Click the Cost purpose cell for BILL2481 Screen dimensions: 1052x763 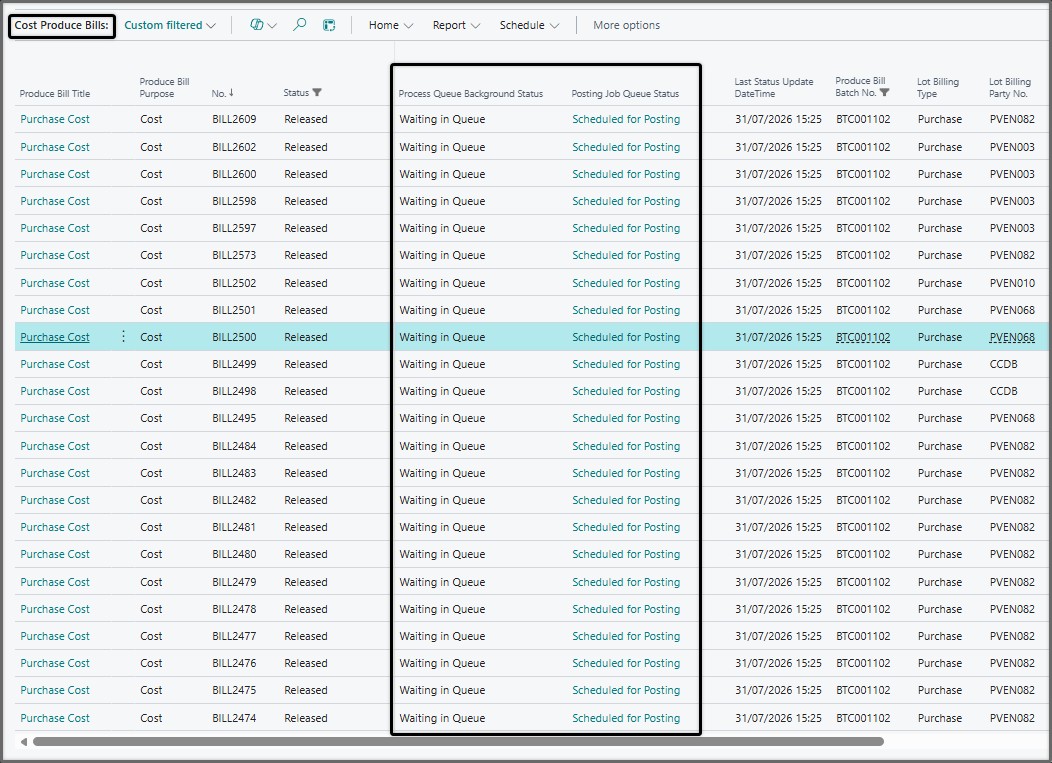pos(151,527)
